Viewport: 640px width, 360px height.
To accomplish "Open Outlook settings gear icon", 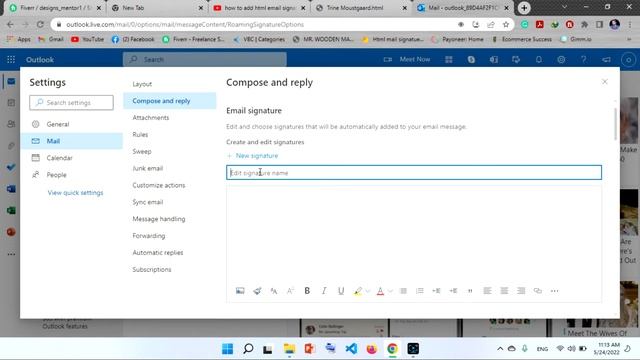I will (x=561, y=60).
